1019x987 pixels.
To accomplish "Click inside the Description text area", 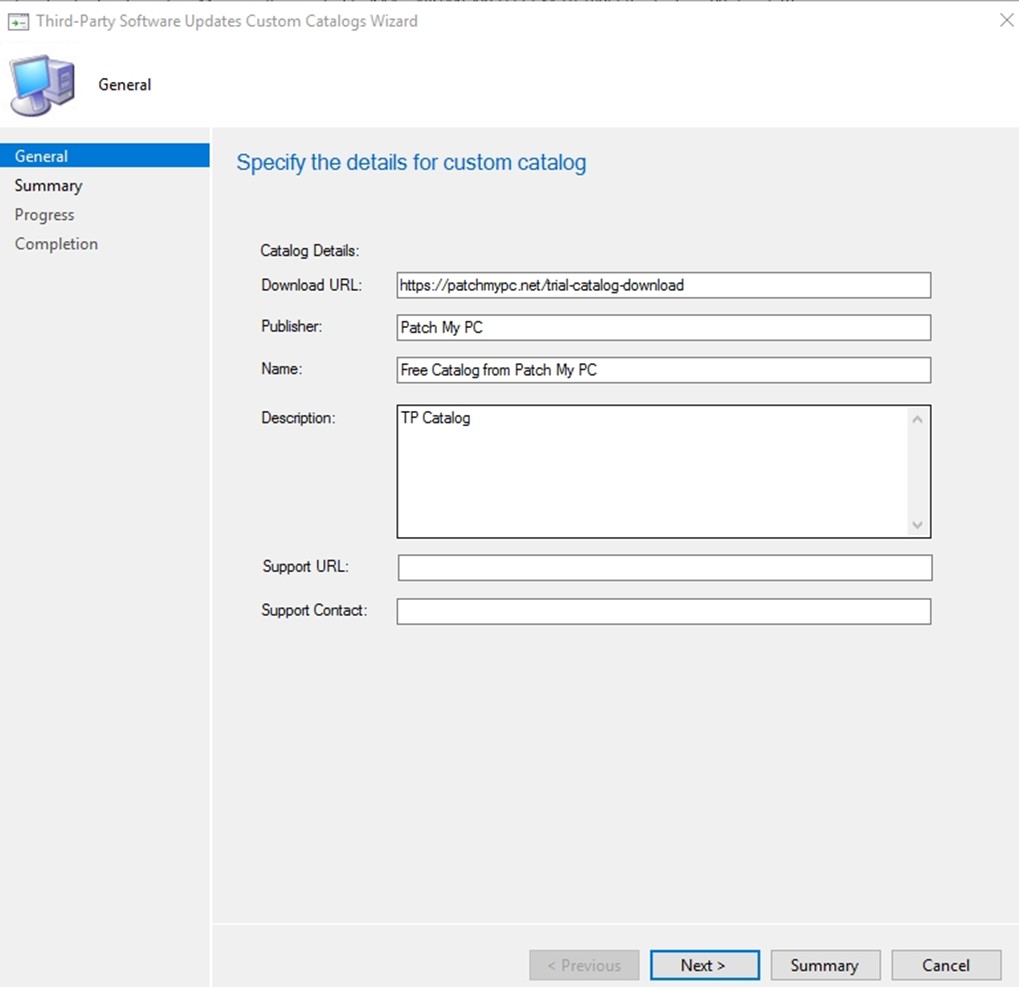I will pyautogui.click(x=650, y=471).
